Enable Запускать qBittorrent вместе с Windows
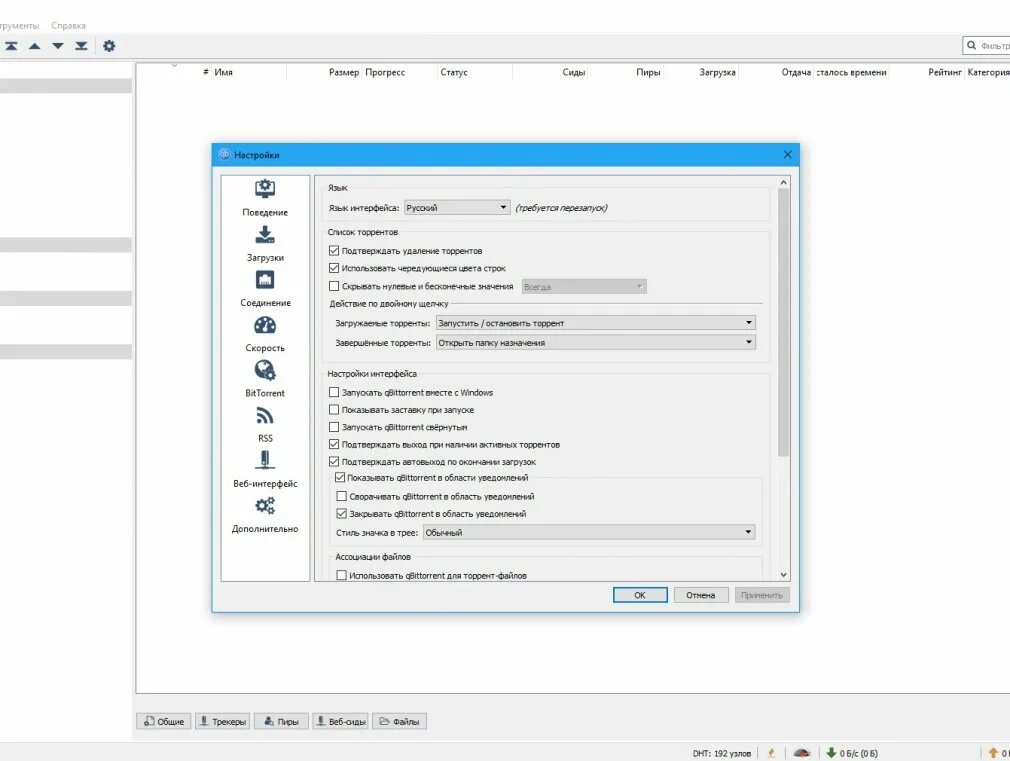Screen dimensions: 1010x761 coord(334,392)
